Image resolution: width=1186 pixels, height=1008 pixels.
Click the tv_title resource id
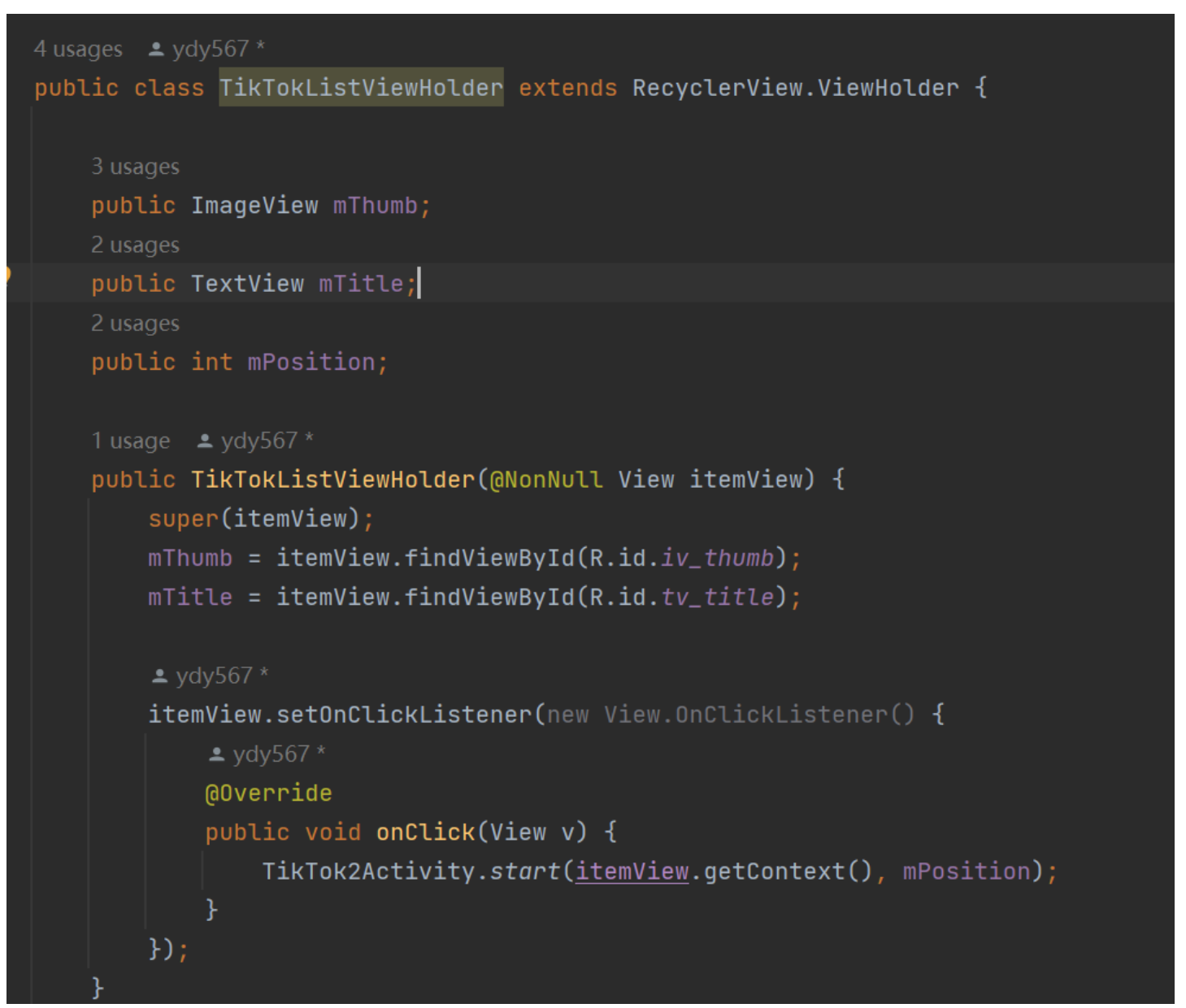click(x=717, y=597)
